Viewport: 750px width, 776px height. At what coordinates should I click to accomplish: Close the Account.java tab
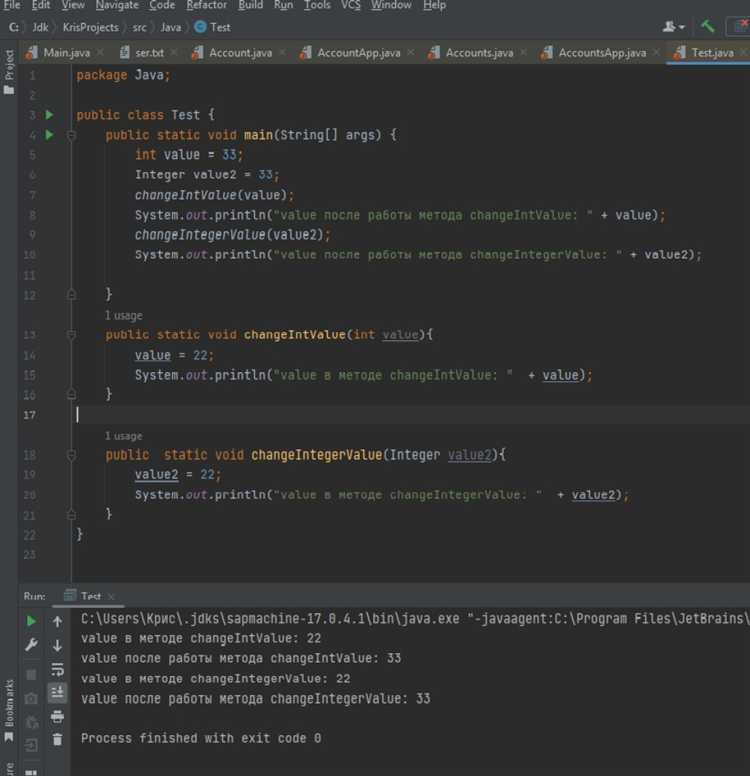[x=282, y=52]
